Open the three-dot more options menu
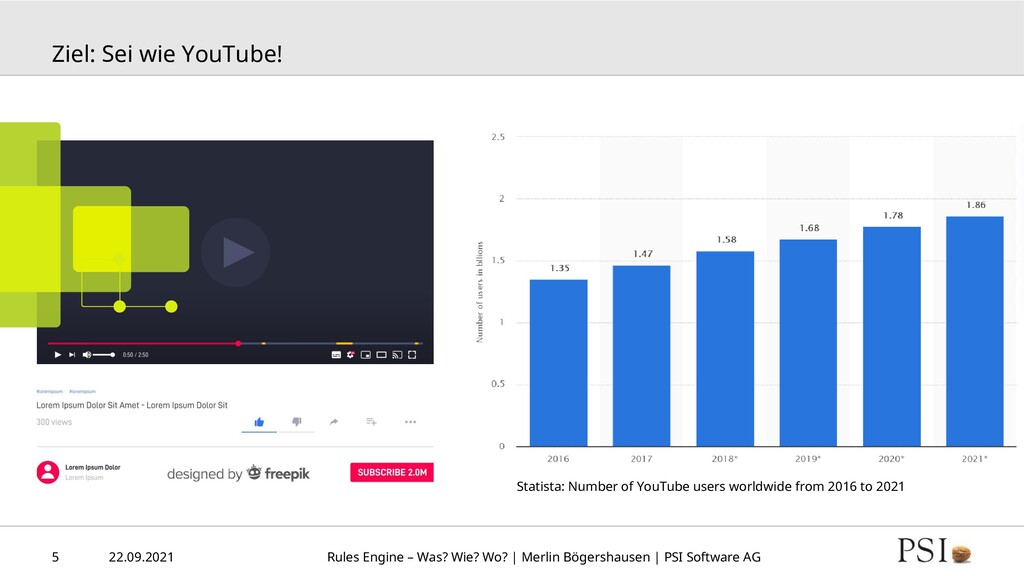The height and width of the screenshot is (576, 1024). click(x=410, y=422)
